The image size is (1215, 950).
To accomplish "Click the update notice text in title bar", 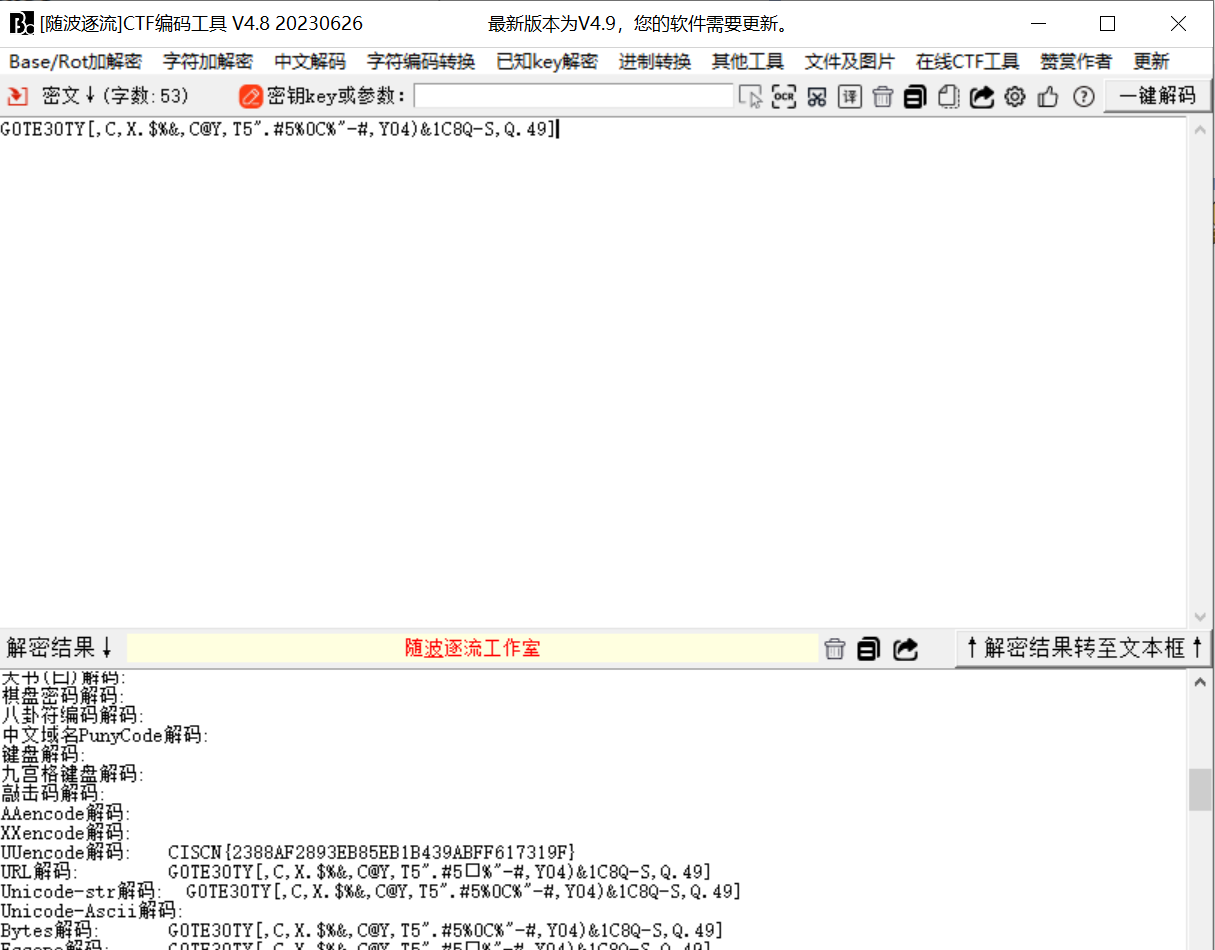I will pos(638,24).
